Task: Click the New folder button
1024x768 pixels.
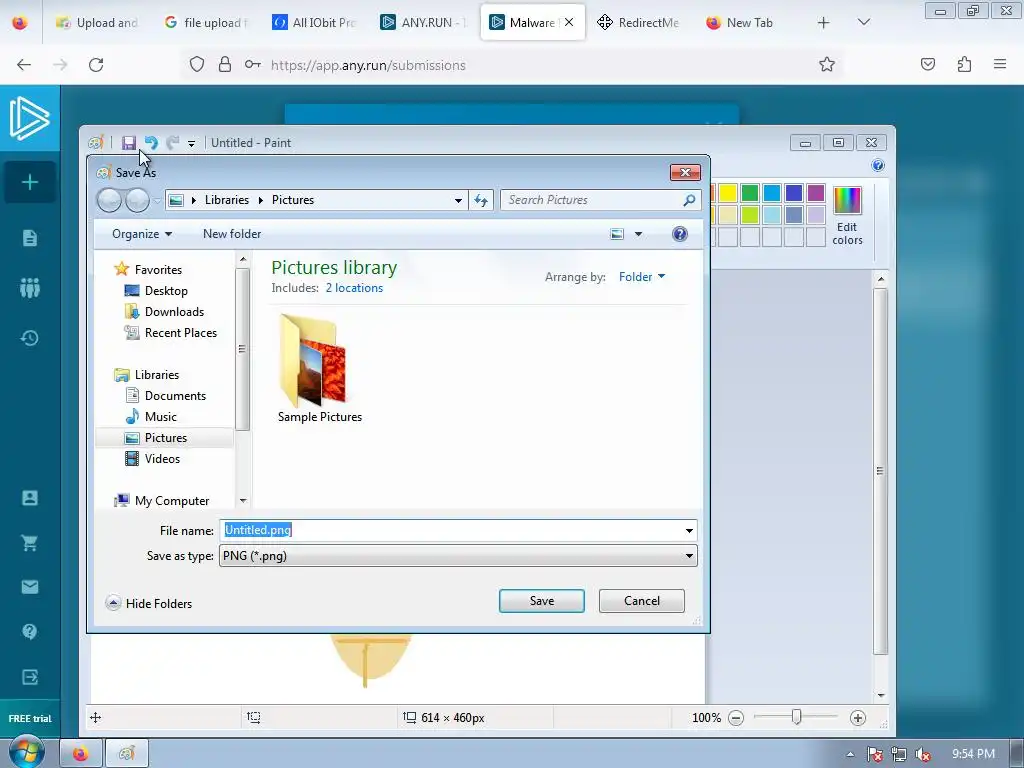Action: tap(232, 234)
